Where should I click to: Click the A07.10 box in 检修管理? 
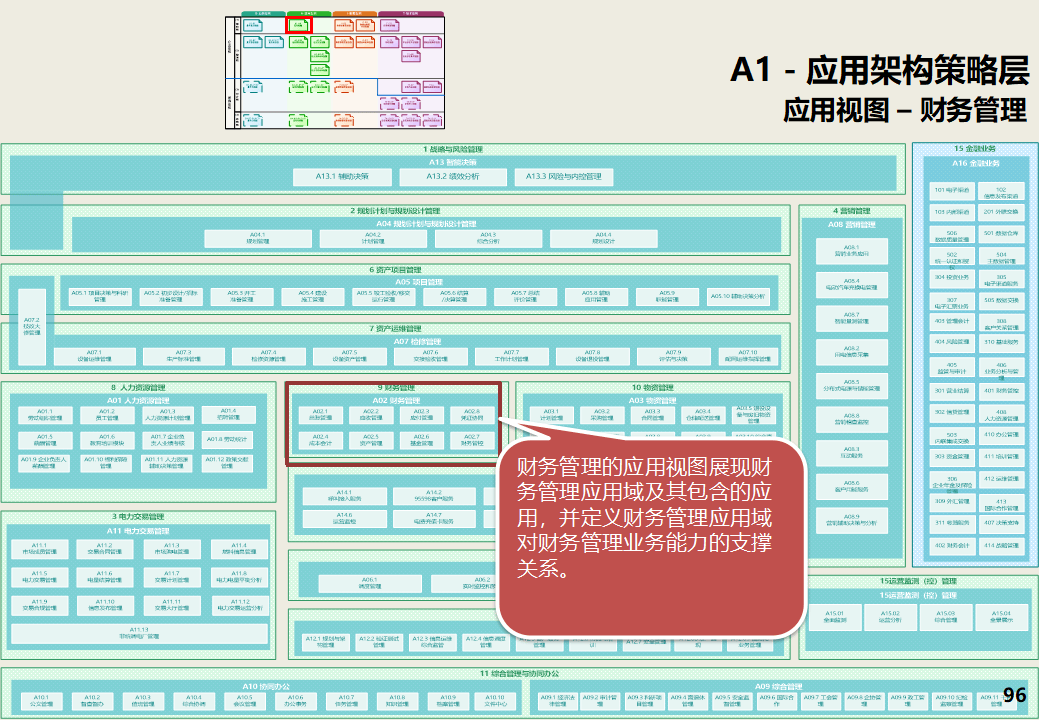tap(749, 356)
